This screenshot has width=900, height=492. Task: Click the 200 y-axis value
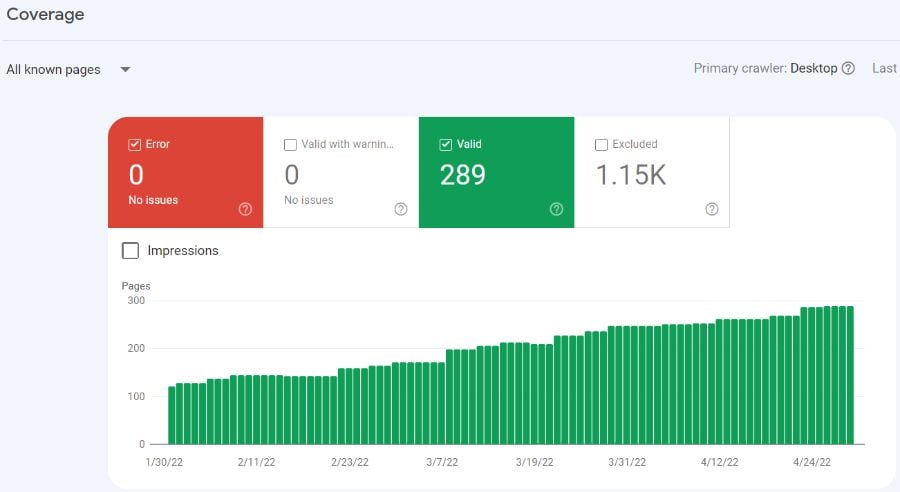point(136,348)
